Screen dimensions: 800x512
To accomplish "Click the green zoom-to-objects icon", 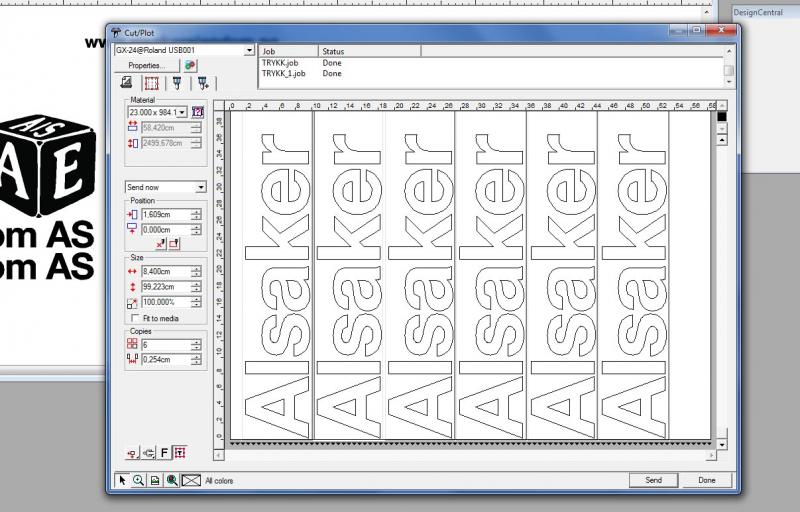I will 172,480.
